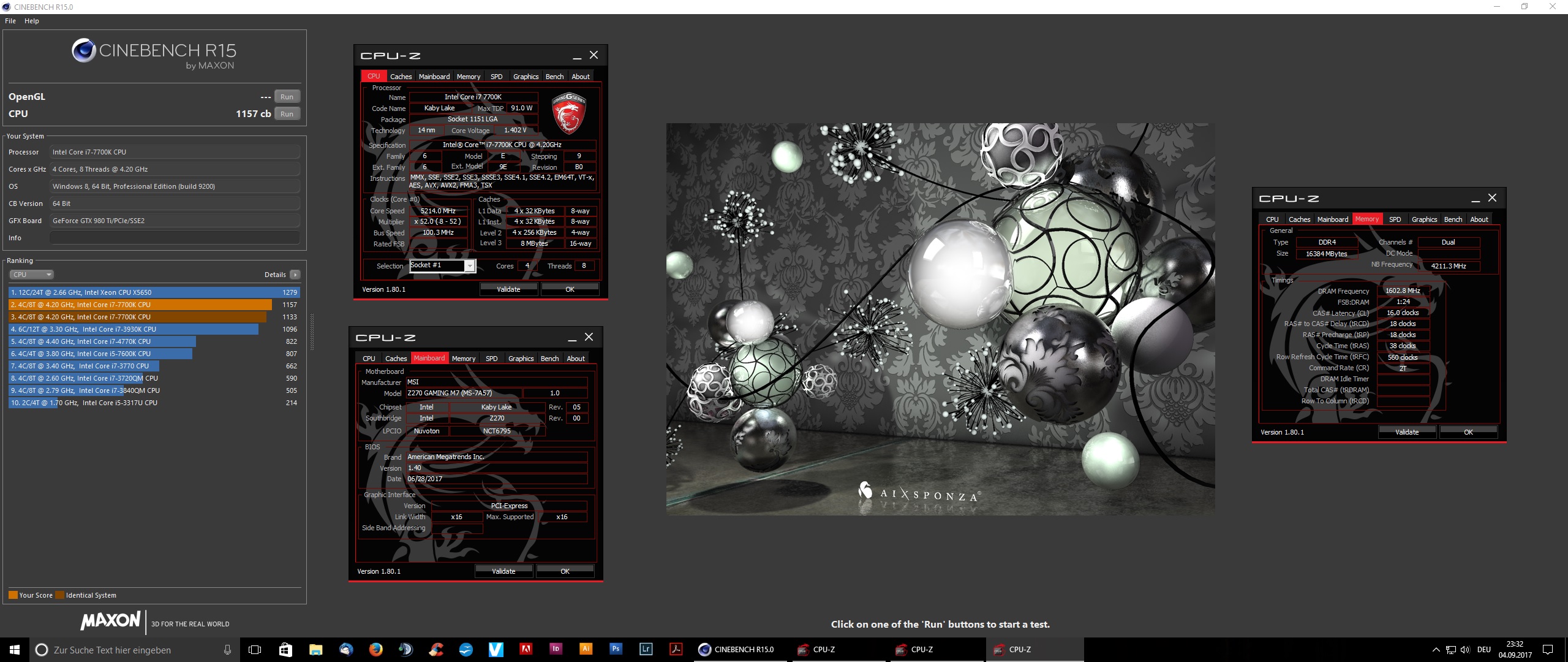
Task: Select the i7-7700K 1133 score row
Action: [x=154, y=317]
